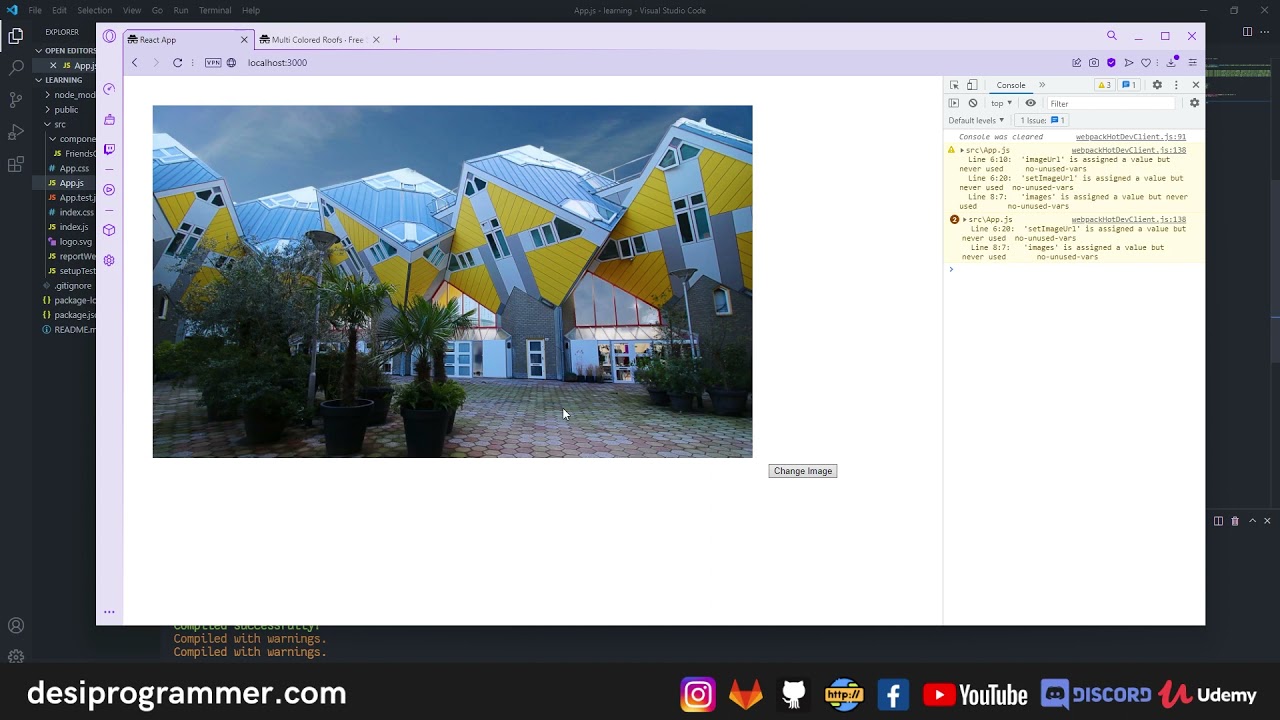1280x720 pixels.
Task: Click the cube houses image
Action: [452, 281]
